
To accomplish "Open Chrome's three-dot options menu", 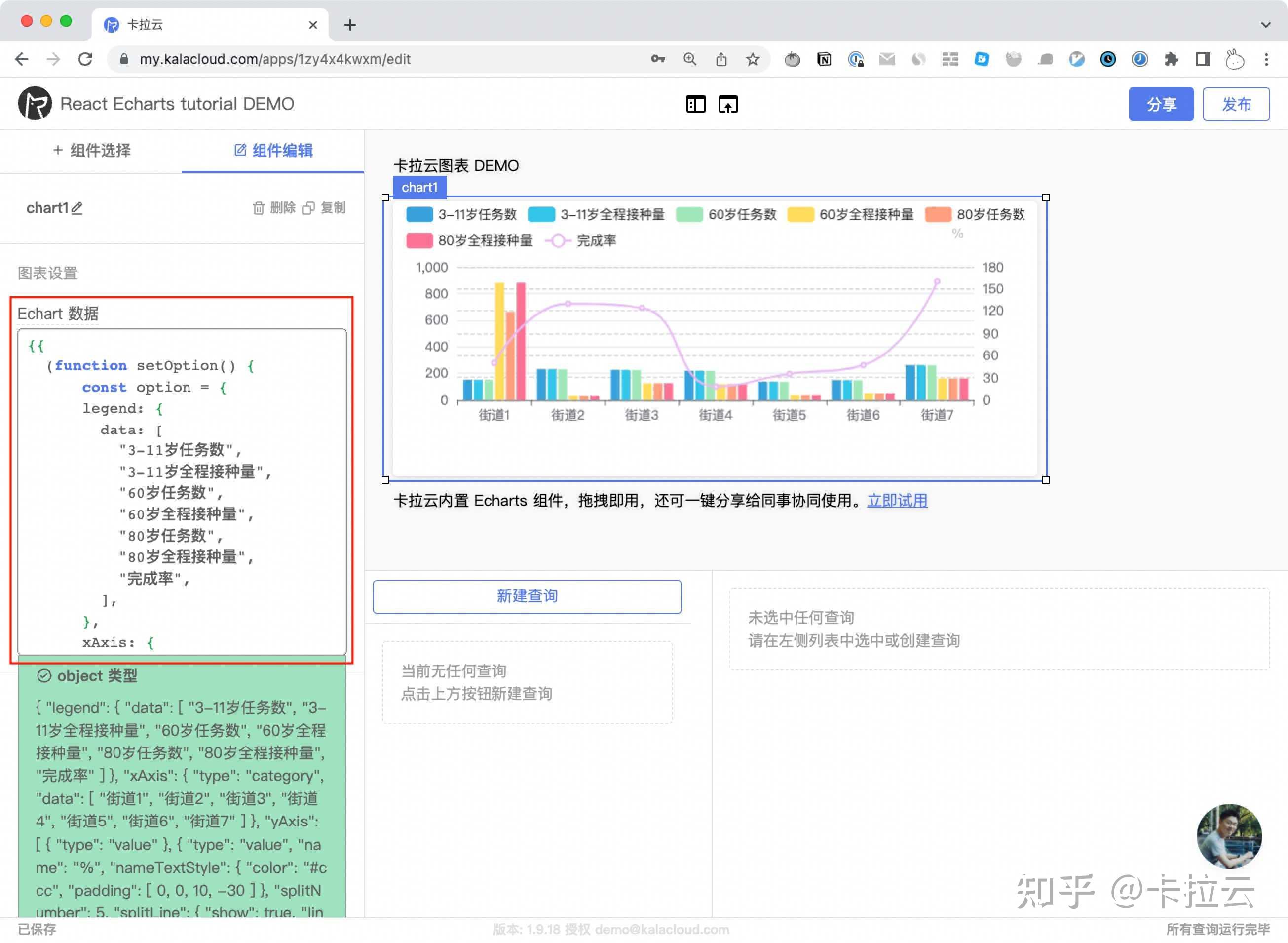I will click(x=1265, y=59).
